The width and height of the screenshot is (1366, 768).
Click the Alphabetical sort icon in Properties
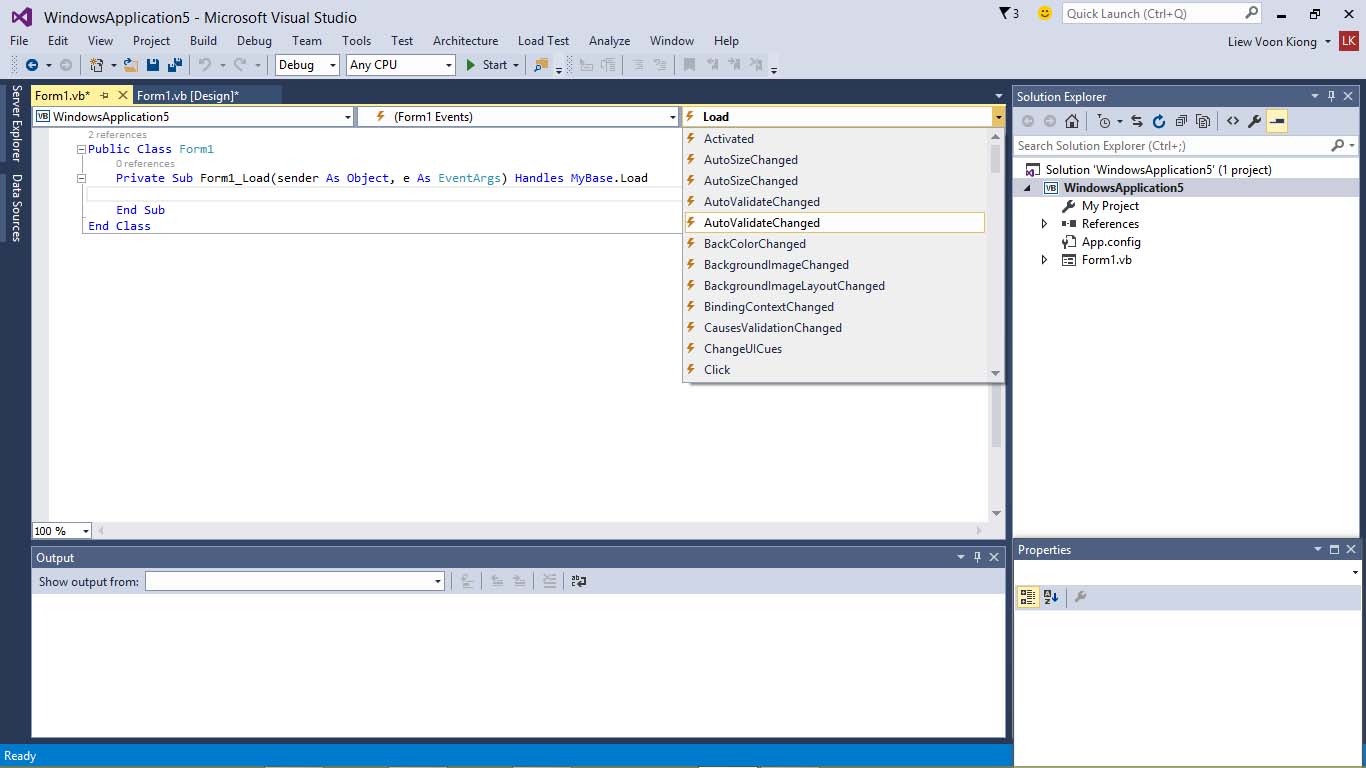pyautogui.click(x=1051, y=597)
